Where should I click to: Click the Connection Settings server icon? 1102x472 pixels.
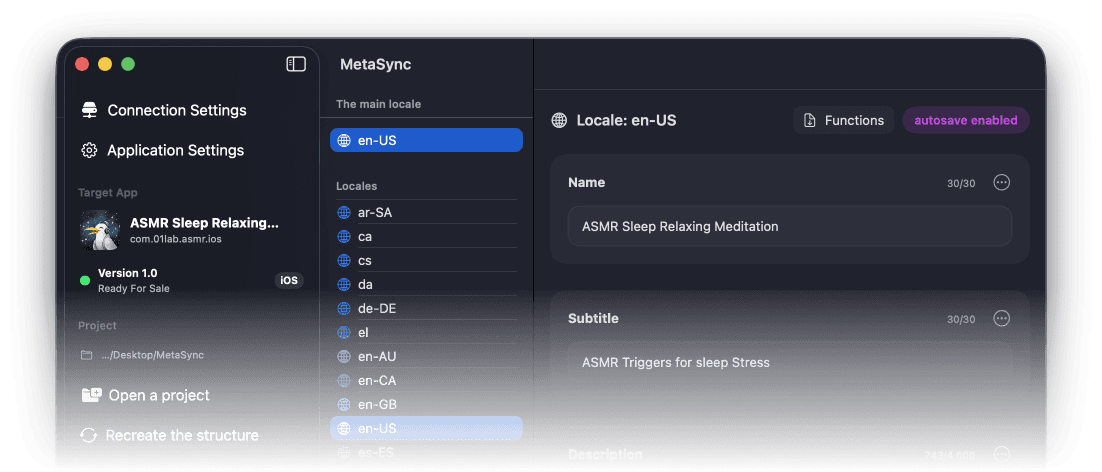click(x=89, y=110)
